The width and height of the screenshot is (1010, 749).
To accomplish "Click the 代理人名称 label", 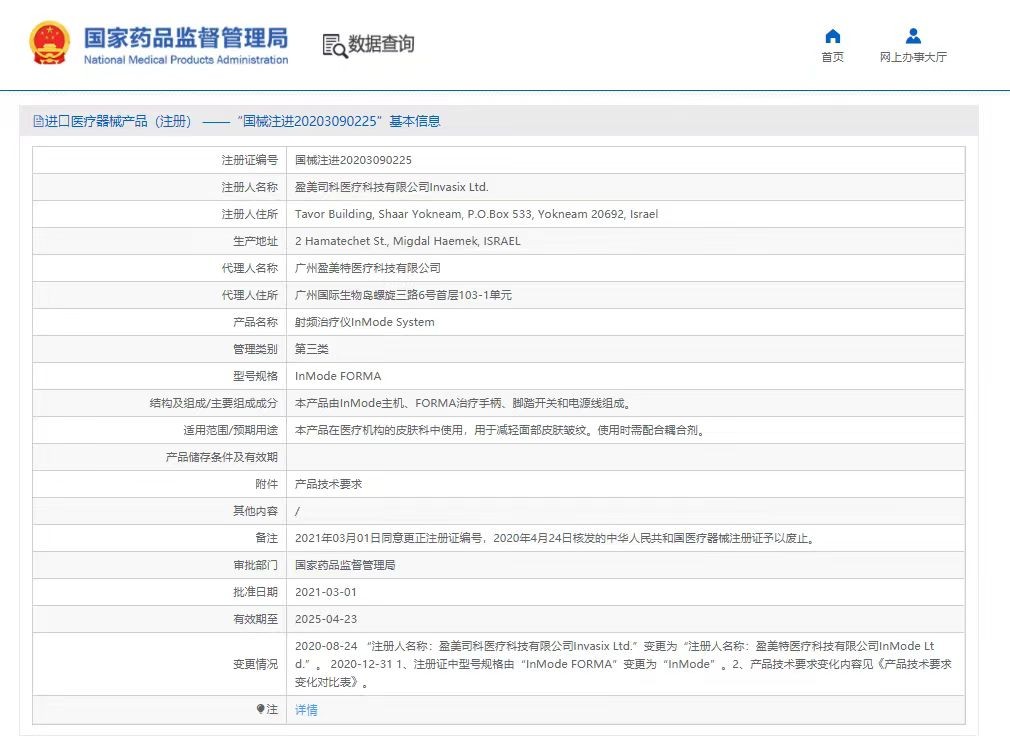I will coord(249,269).
